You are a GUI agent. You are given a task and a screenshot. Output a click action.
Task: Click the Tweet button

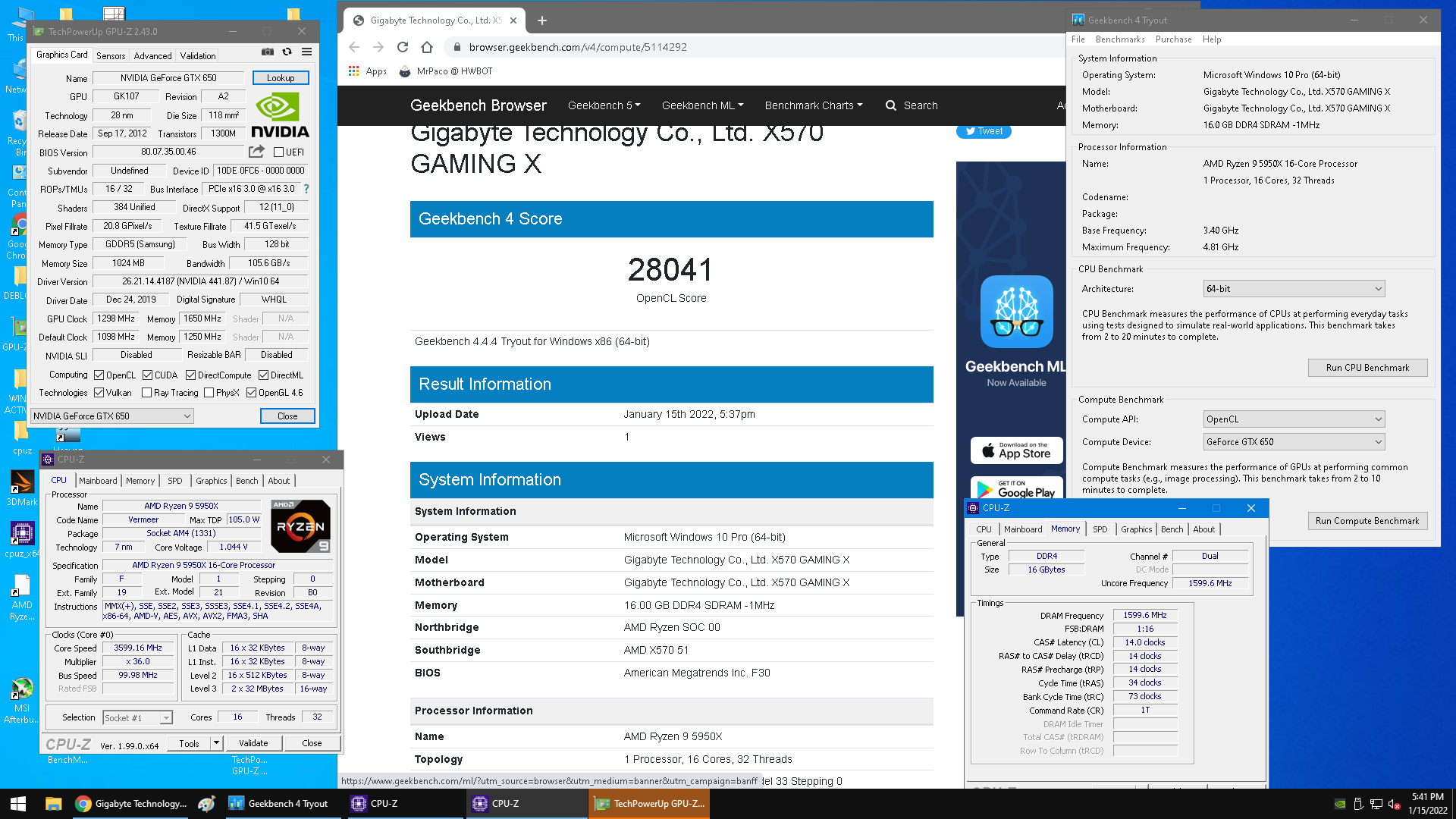coord(984,131)
